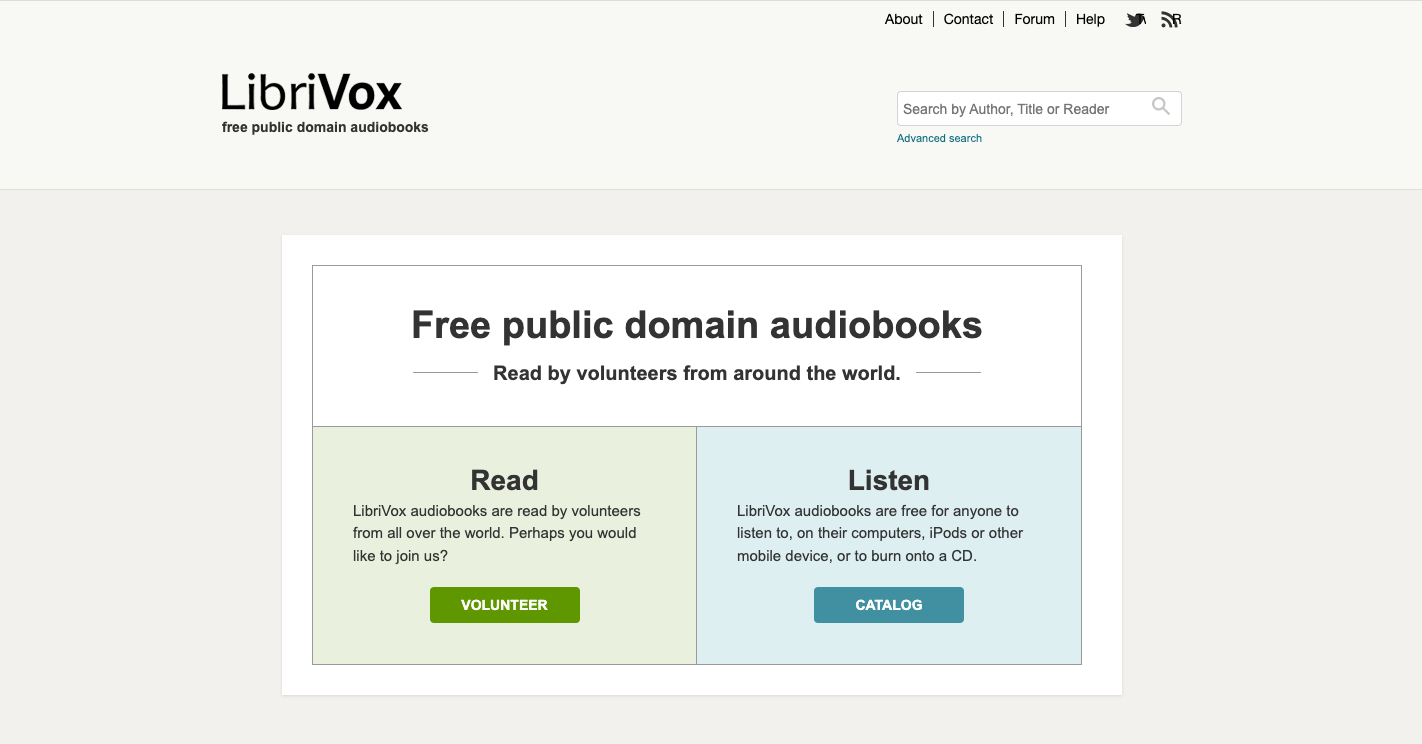Focus the Search by Author, Title or Reader field
1422x744 pixels.
coord(1020,109)
